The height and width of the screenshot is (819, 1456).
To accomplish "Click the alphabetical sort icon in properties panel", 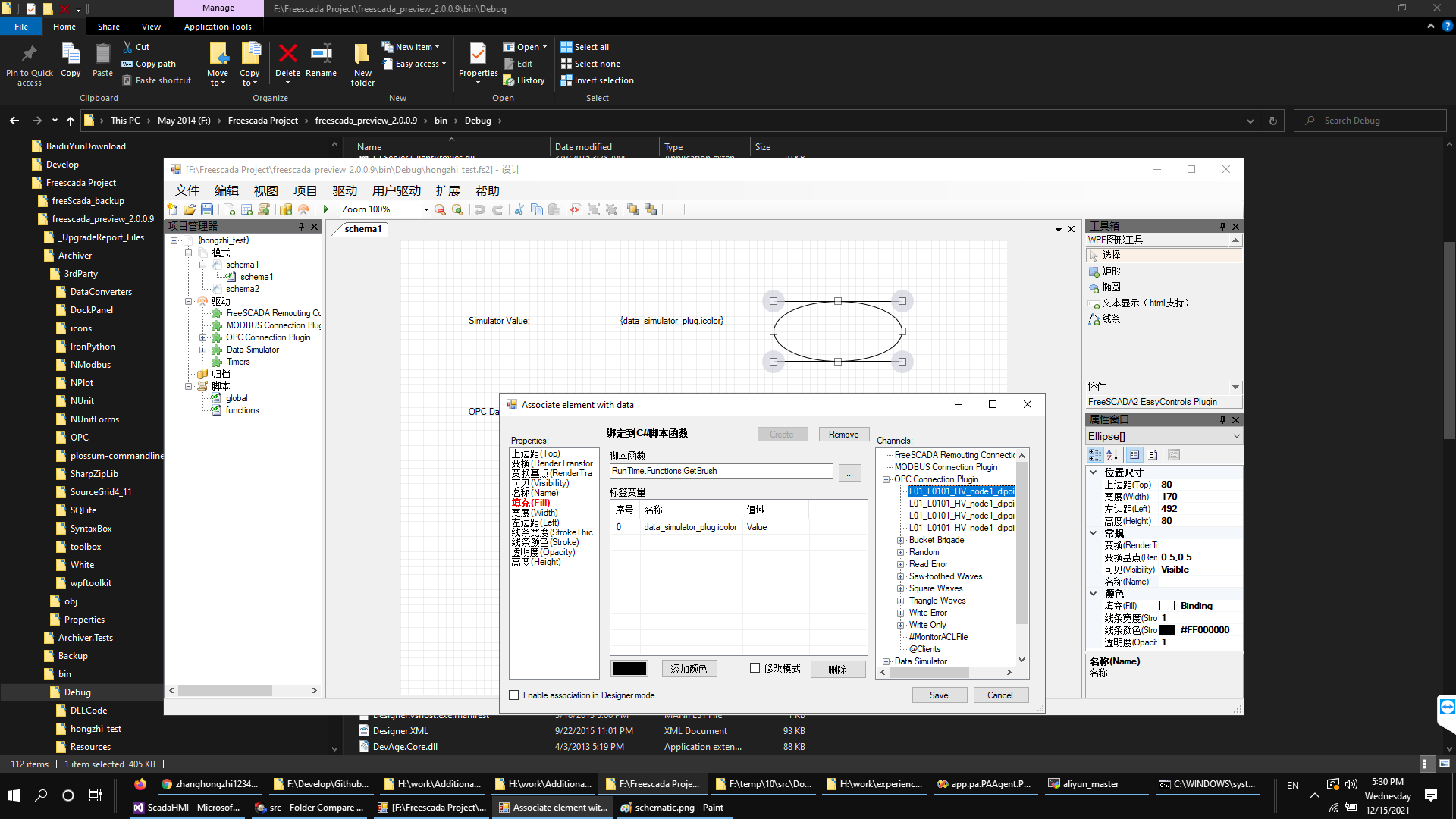I will (1112, 455).
